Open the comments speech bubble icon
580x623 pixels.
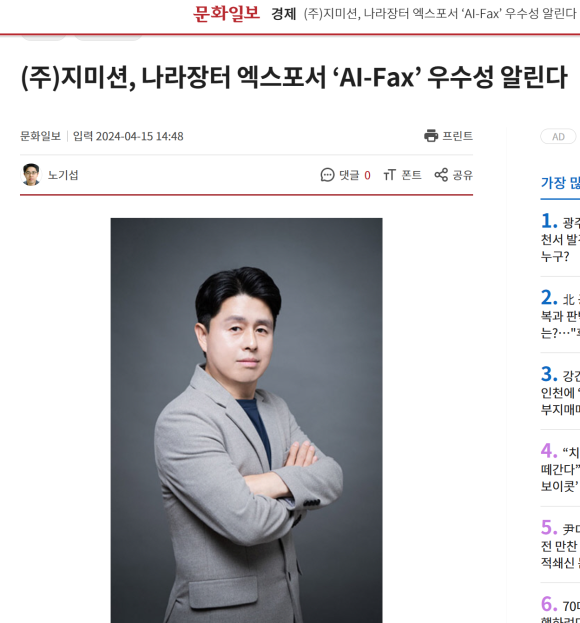click(327, 175)
